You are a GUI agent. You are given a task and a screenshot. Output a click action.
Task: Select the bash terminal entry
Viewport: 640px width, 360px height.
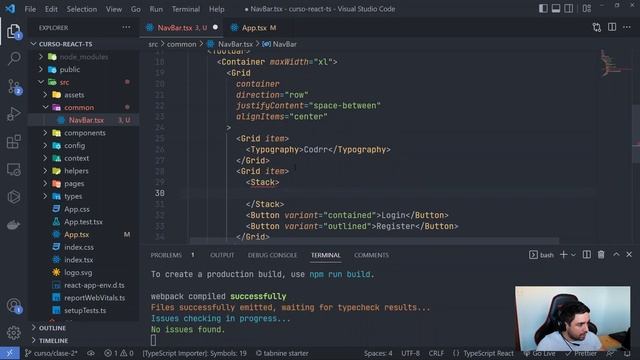coord(541,255)
